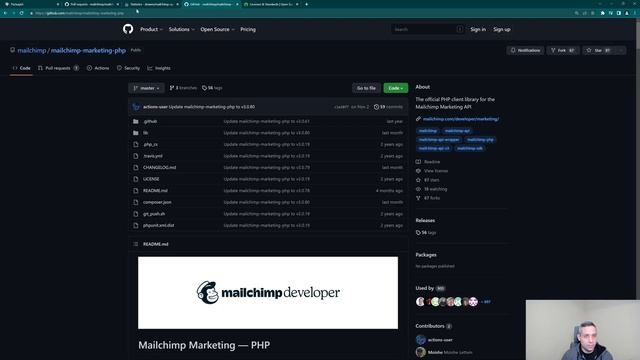Open the watching count link
This screenshot has width=640, height=360.
point(431,189)
